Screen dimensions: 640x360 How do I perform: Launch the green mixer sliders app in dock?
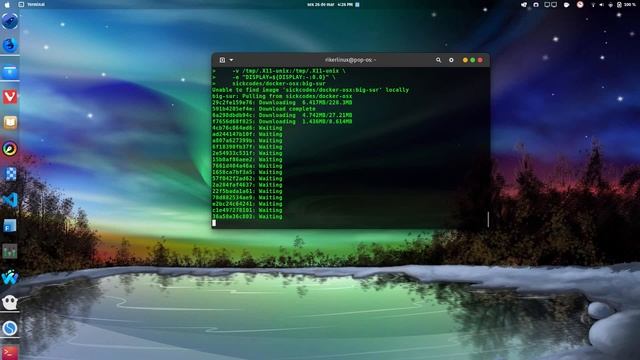click(10, 251)
